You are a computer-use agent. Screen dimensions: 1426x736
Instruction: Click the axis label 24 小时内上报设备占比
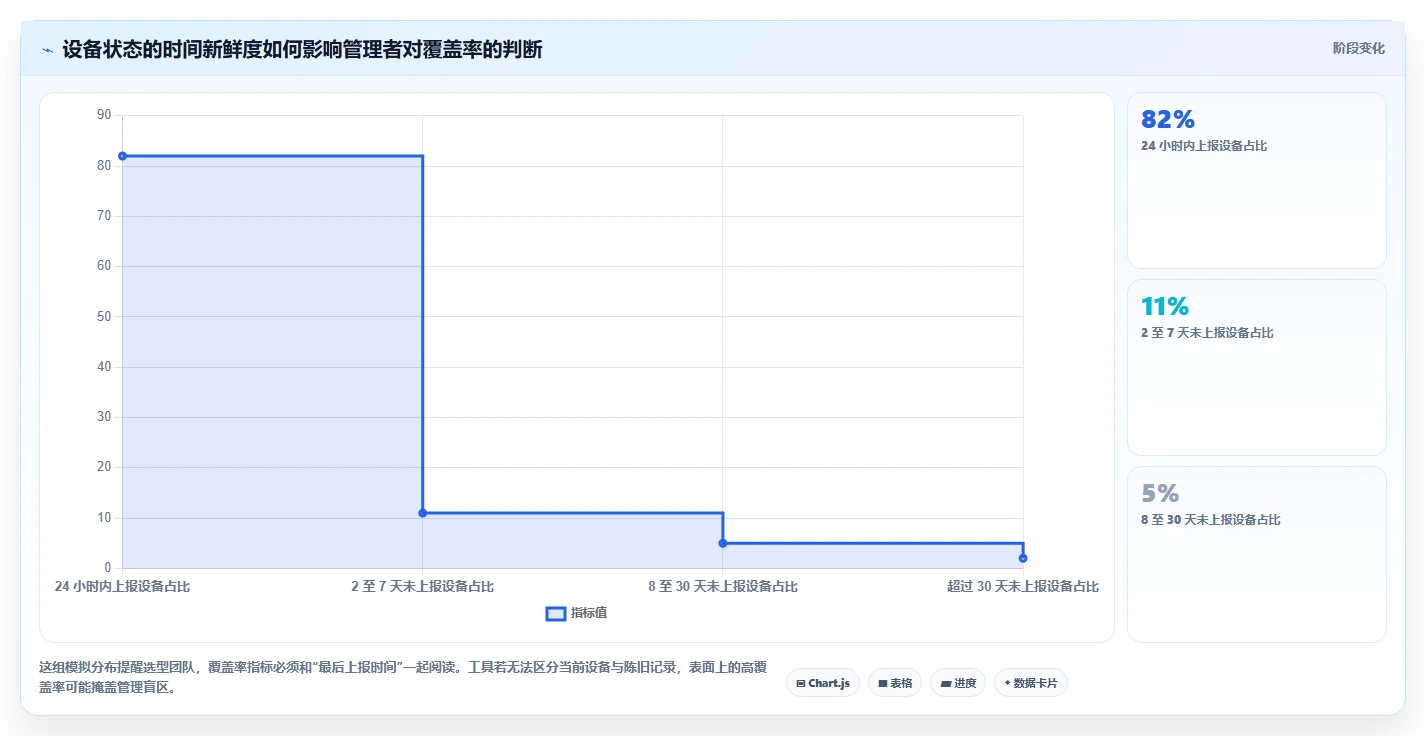point(122,587)
